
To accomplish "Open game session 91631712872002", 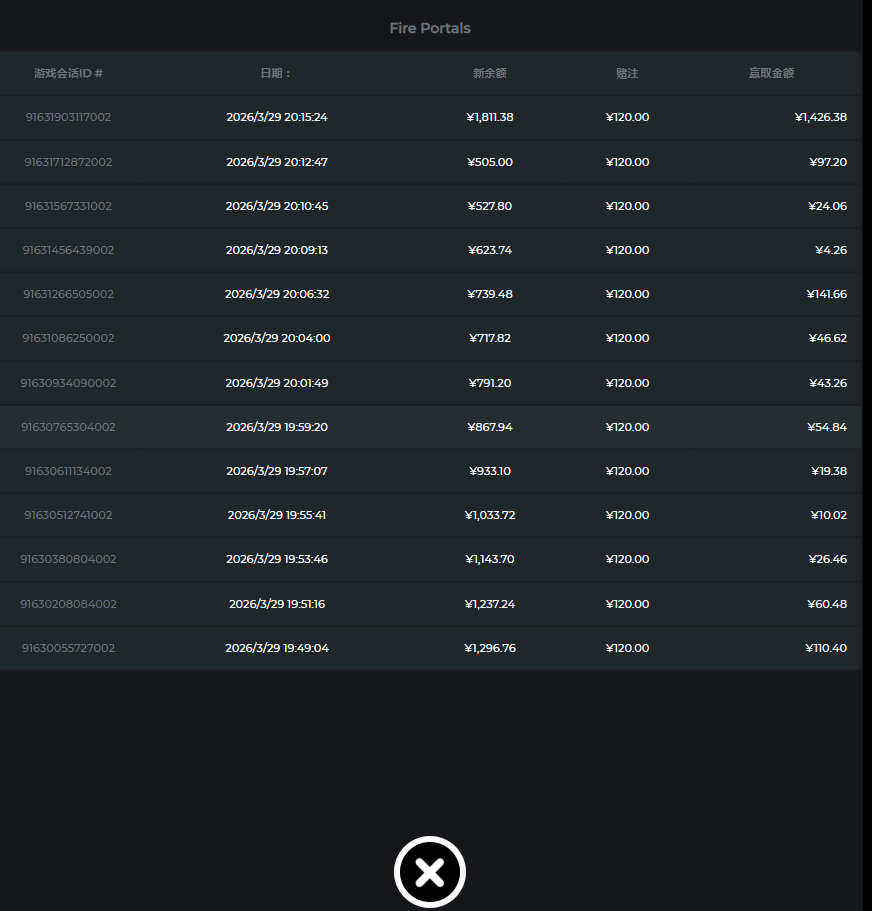I will pyautogui.click(x=68, y=162).
